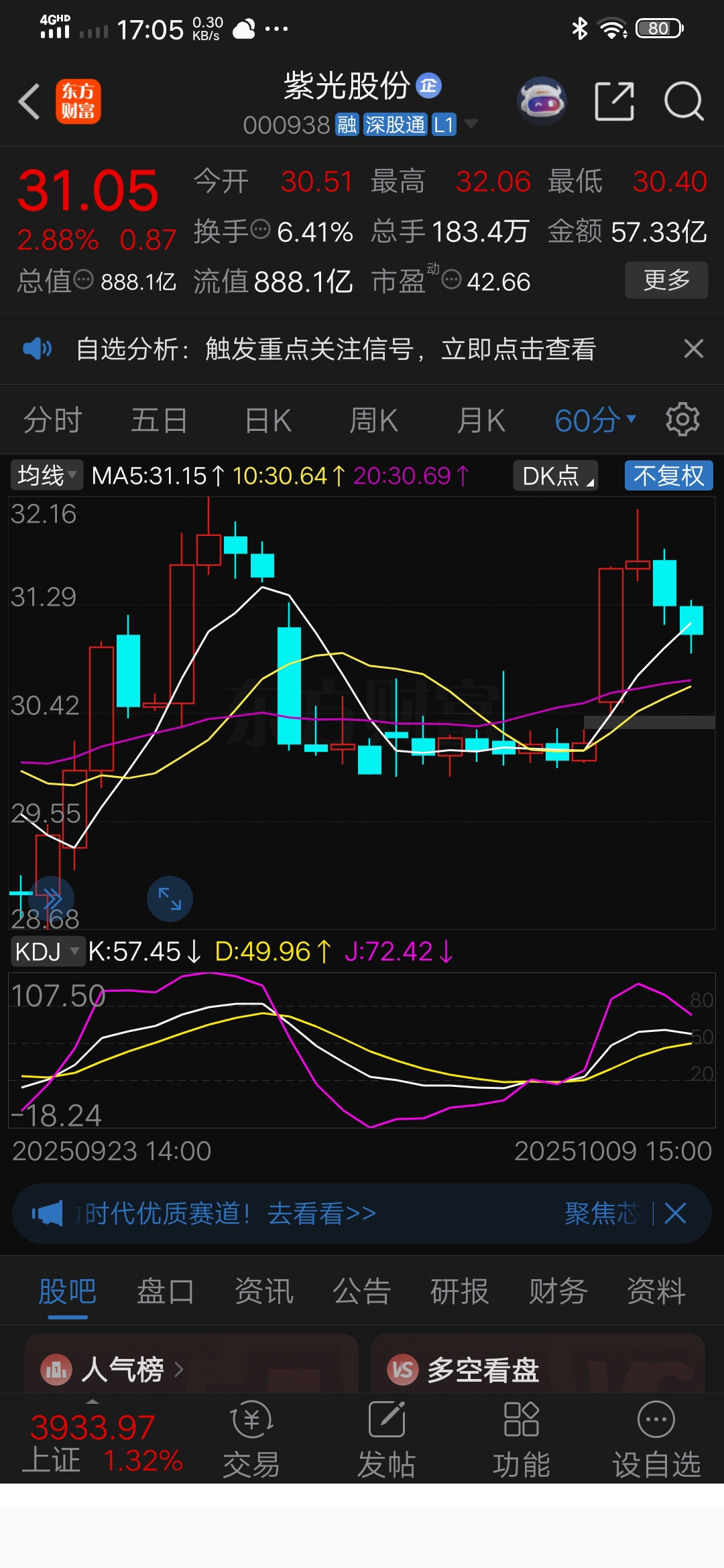
Task: Select the 盘口 tab
Action: click(165, 1291)
